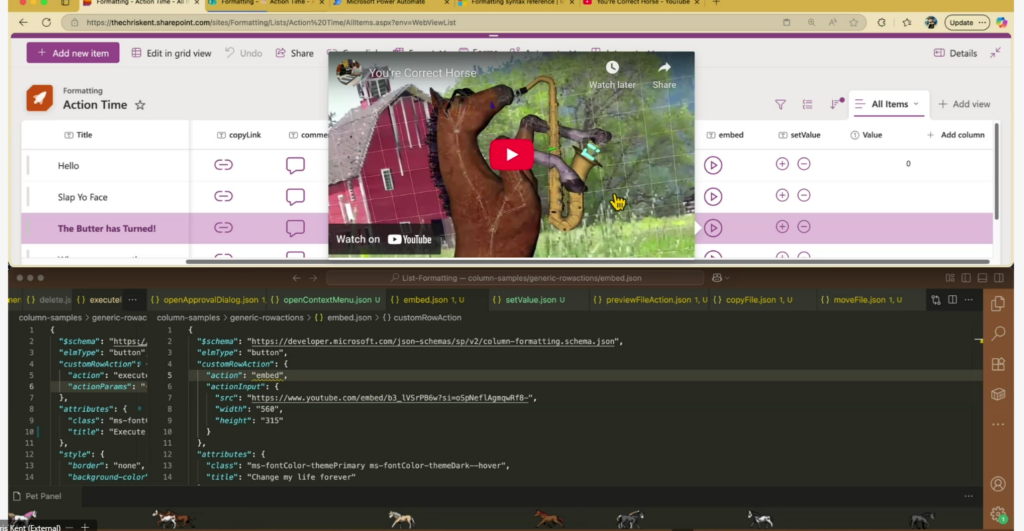Click the embed play icon for Slap Yo Face

click(x=713, y=197)
